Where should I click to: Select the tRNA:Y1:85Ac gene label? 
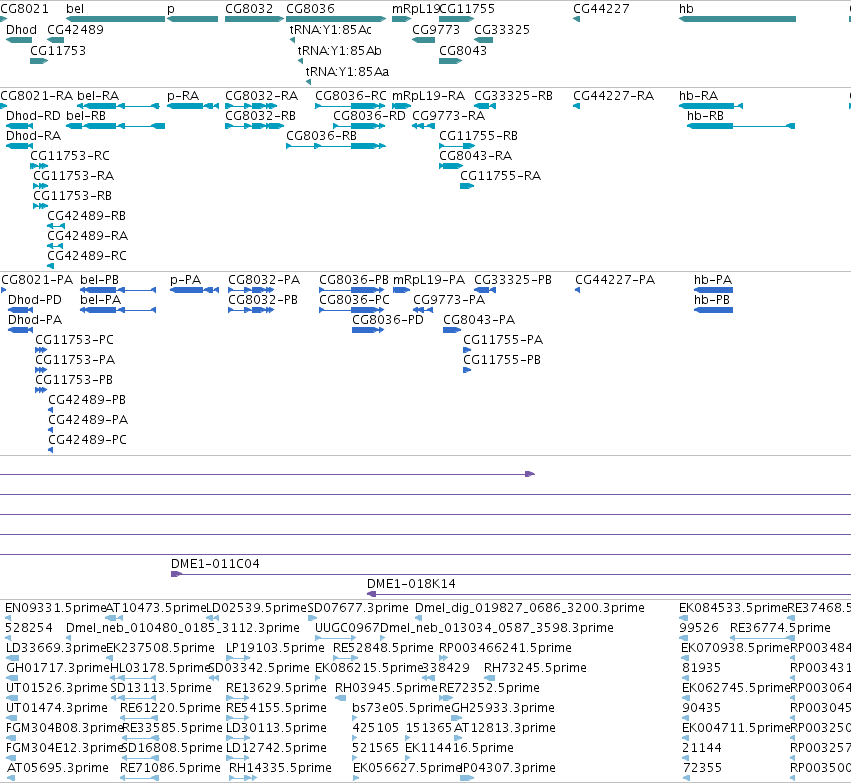(331, 30)
